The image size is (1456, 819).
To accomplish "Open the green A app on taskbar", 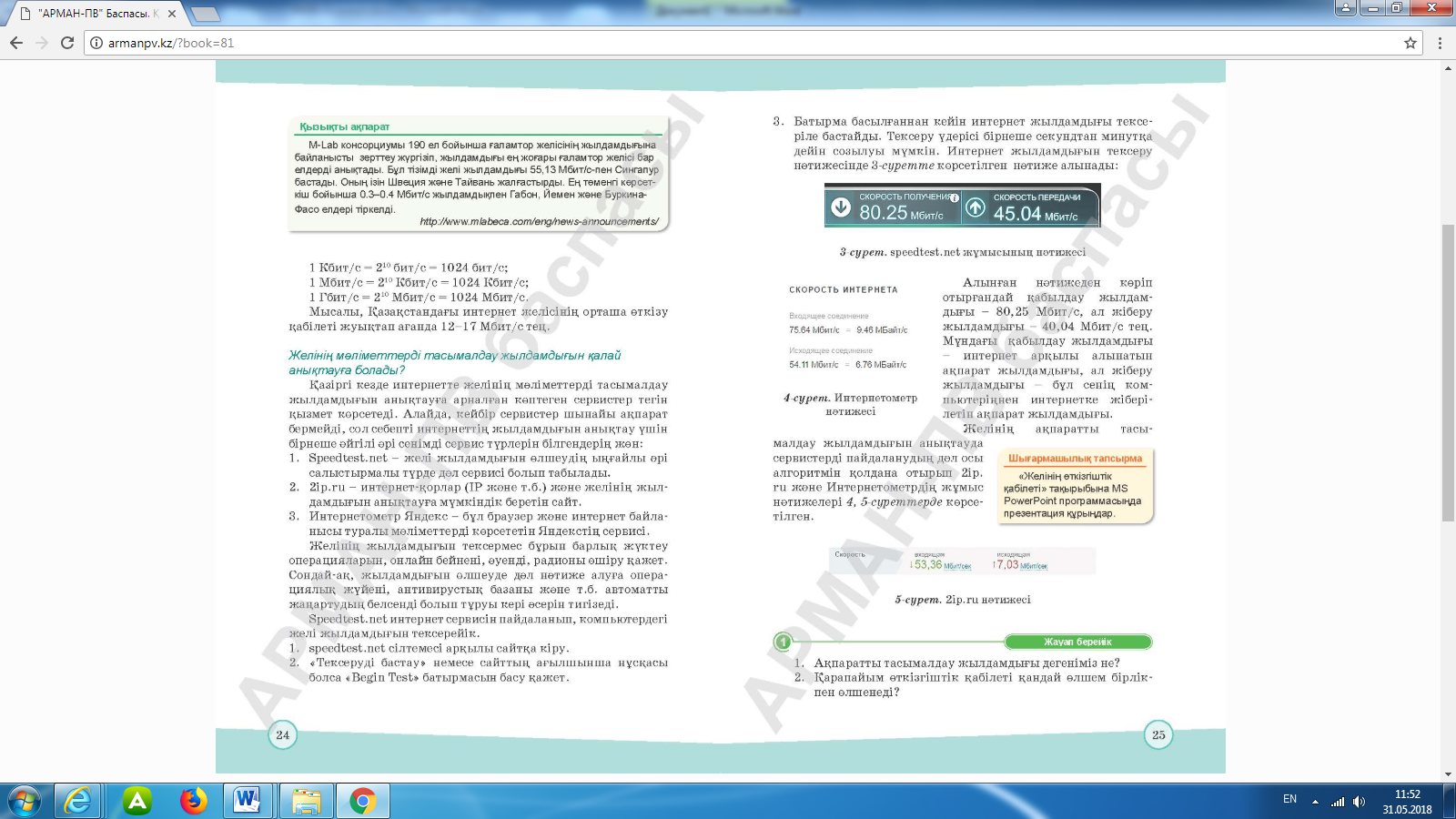I will tap(137, 801).
